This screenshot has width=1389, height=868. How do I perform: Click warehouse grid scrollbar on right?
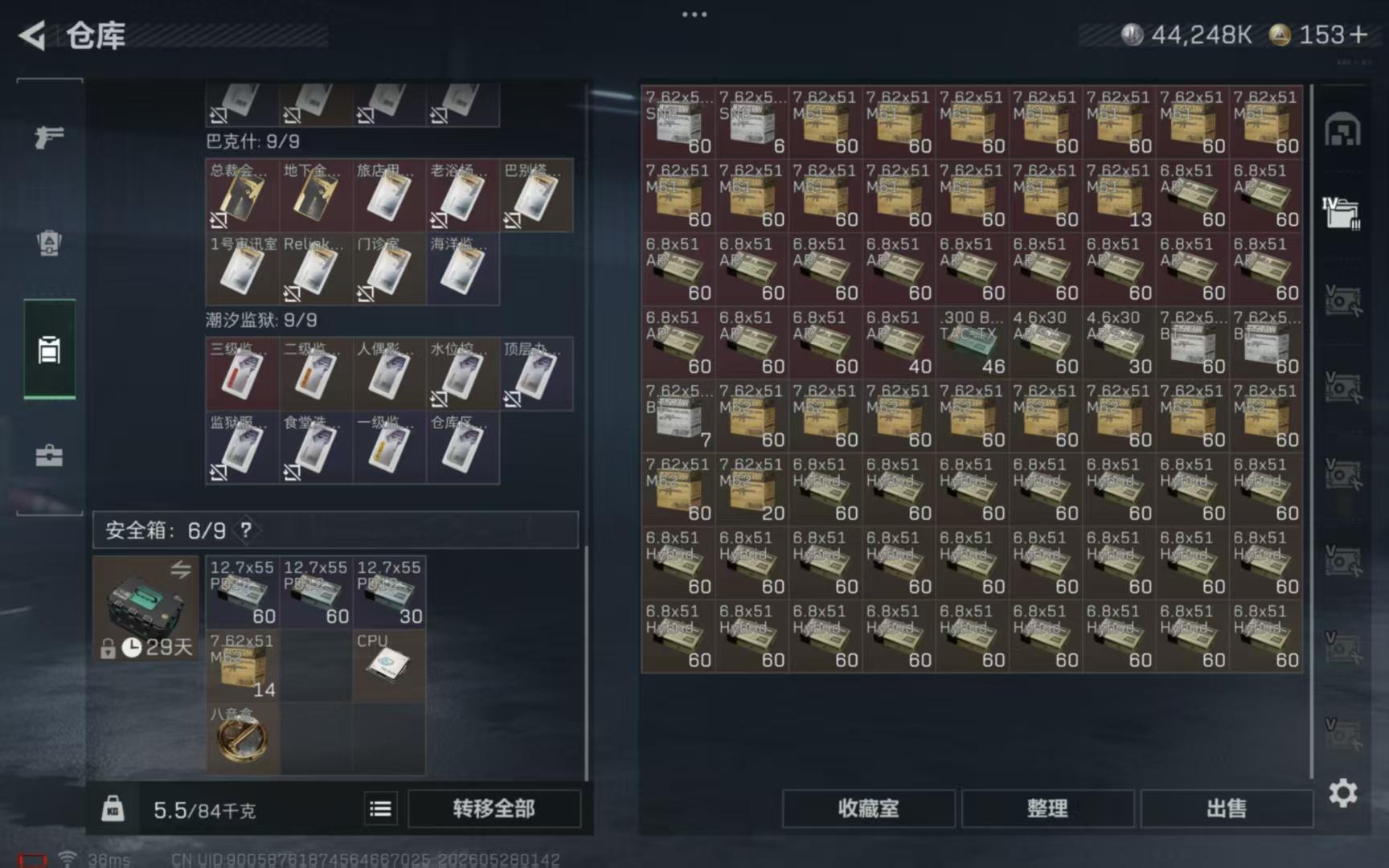pyautogui.click(x=1311, y=430)
